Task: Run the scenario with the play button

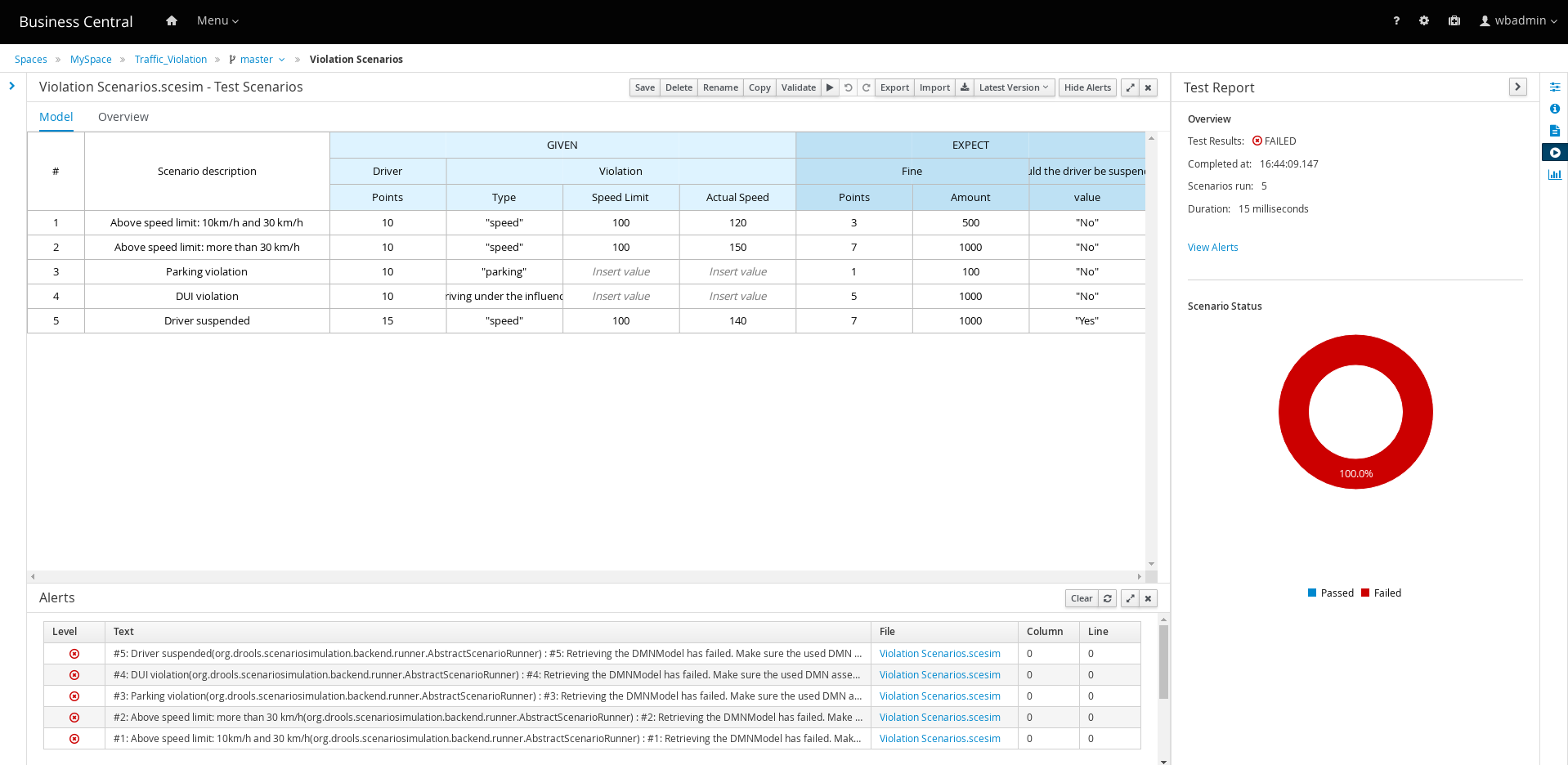Action: [x=830, y=87]
